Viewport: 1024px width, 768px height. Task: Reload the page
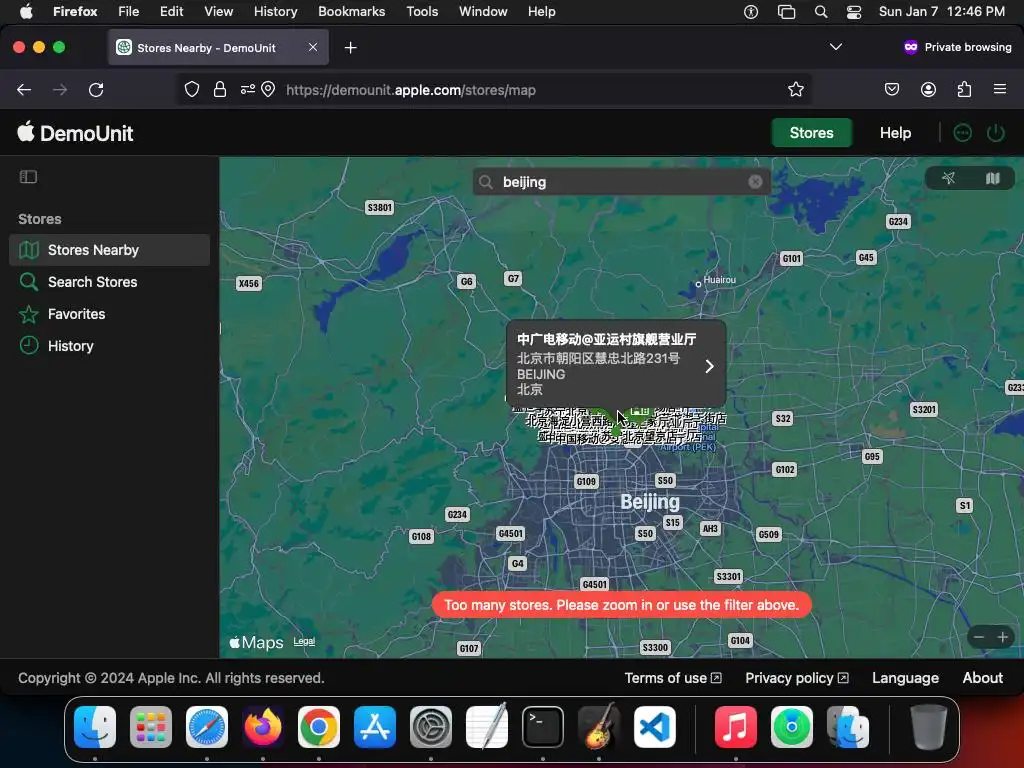96,89
